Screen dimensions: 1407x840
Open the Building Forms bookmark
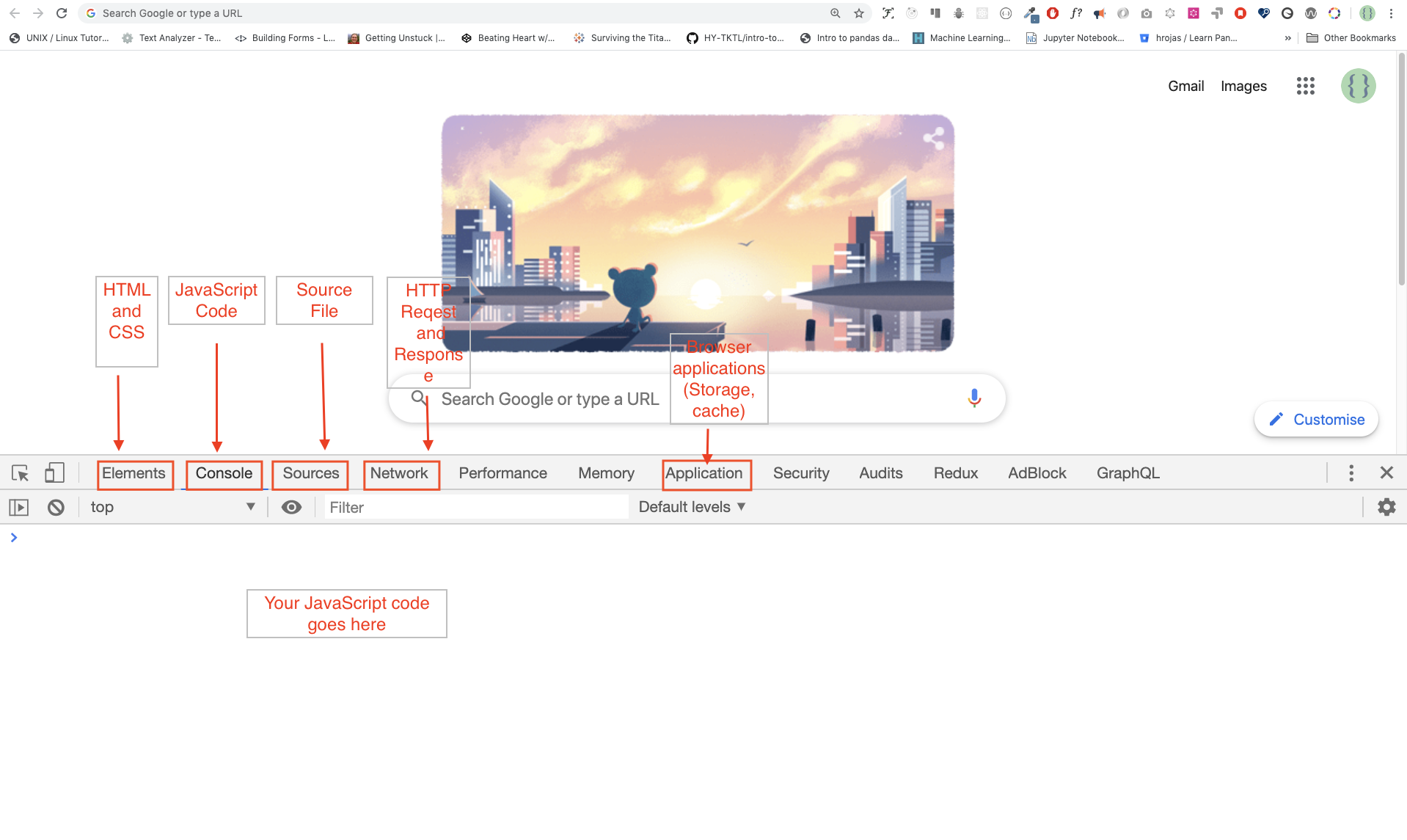pyautogui.click(x=285, y=38)
